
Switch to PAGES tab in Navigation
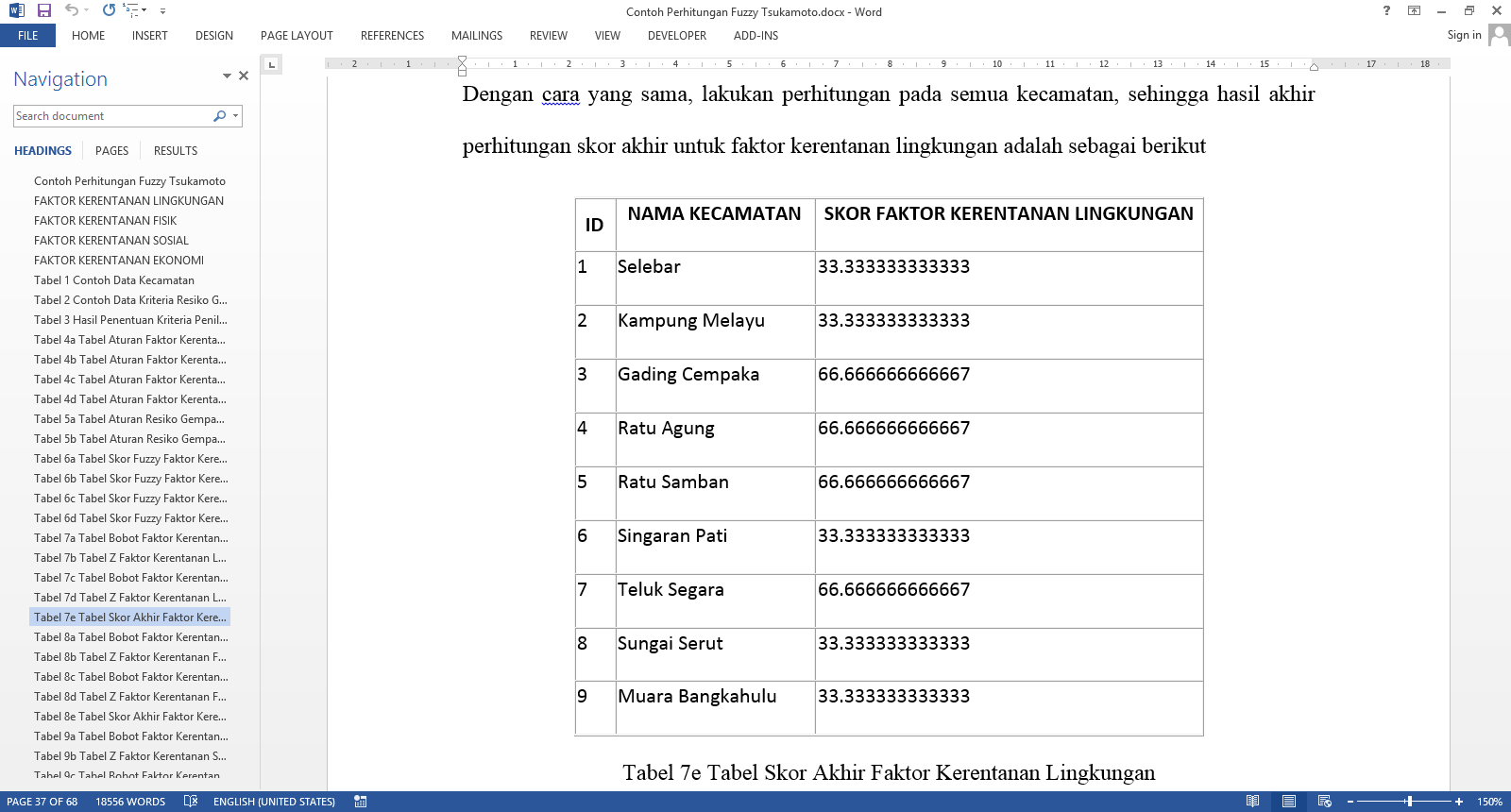[111, 151]
